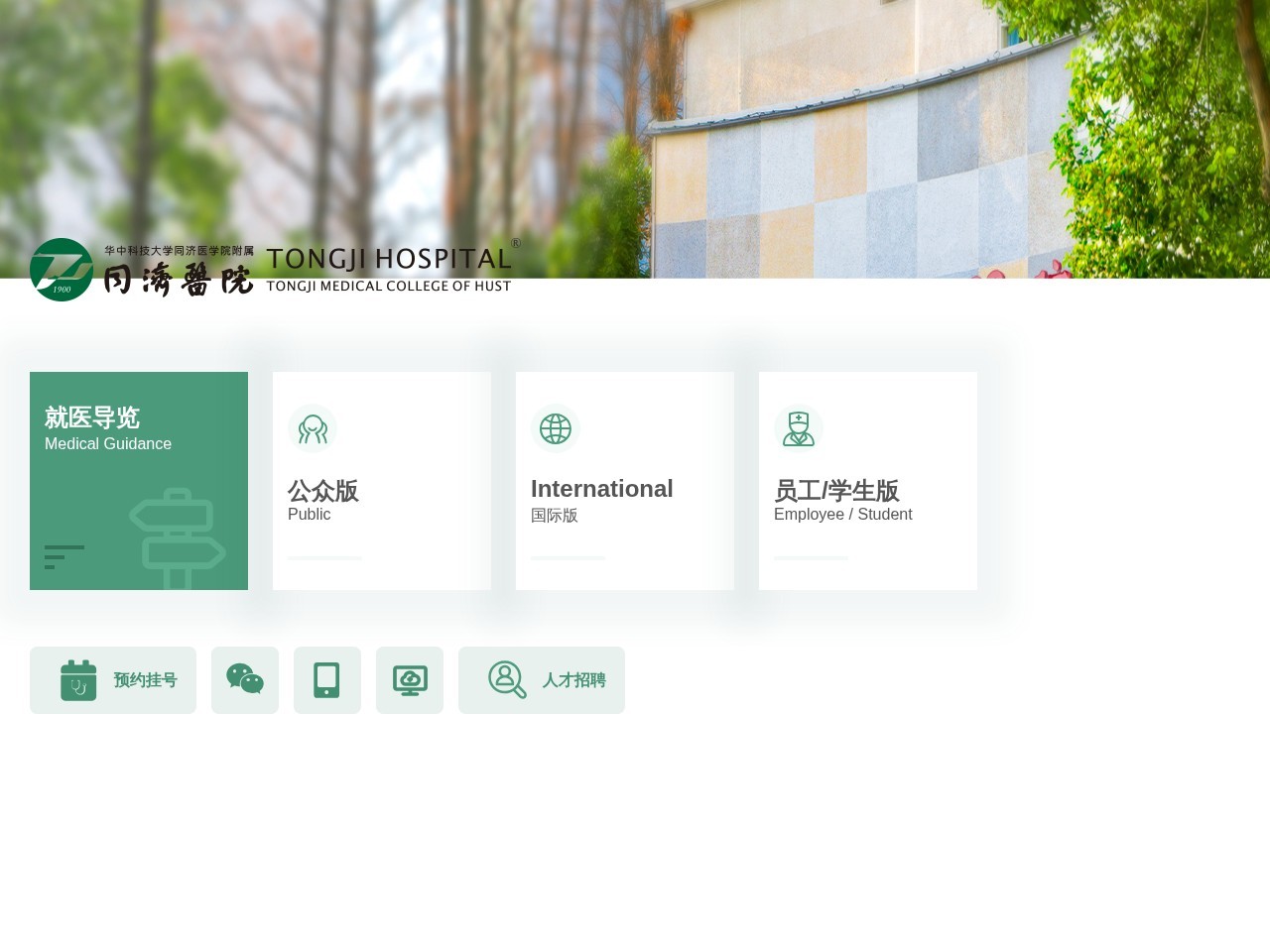Click the monitor with cloud icon
1270x952 pixels.
click(410, 680)
